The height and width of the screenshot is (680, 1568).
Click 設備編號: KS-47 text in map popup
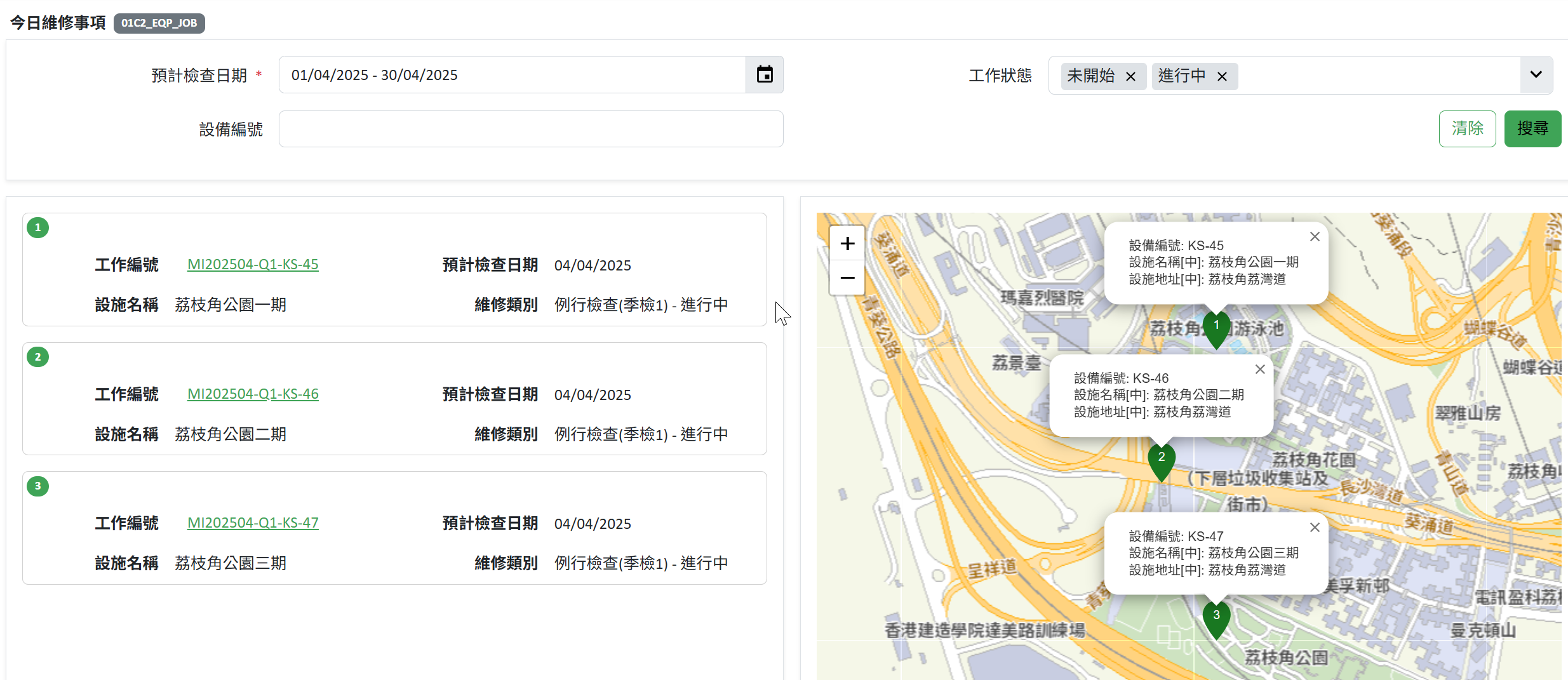1176,536
